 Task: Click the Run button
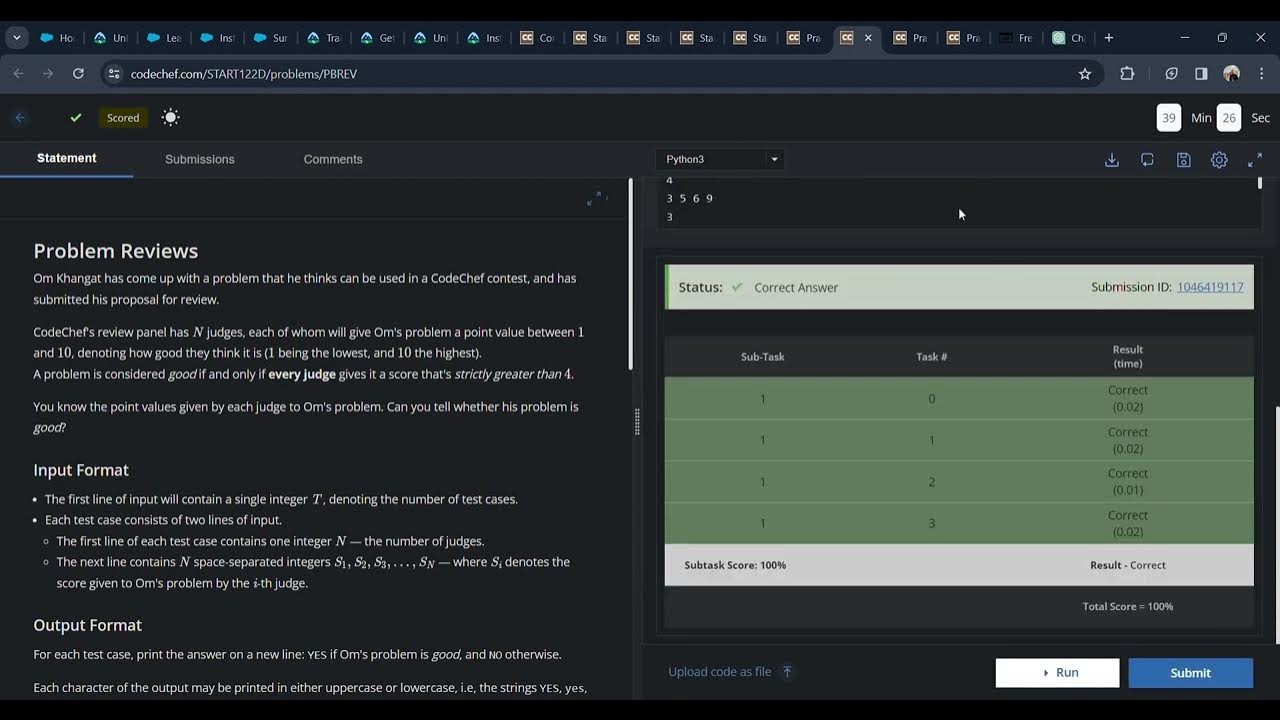pos(1057,673)
